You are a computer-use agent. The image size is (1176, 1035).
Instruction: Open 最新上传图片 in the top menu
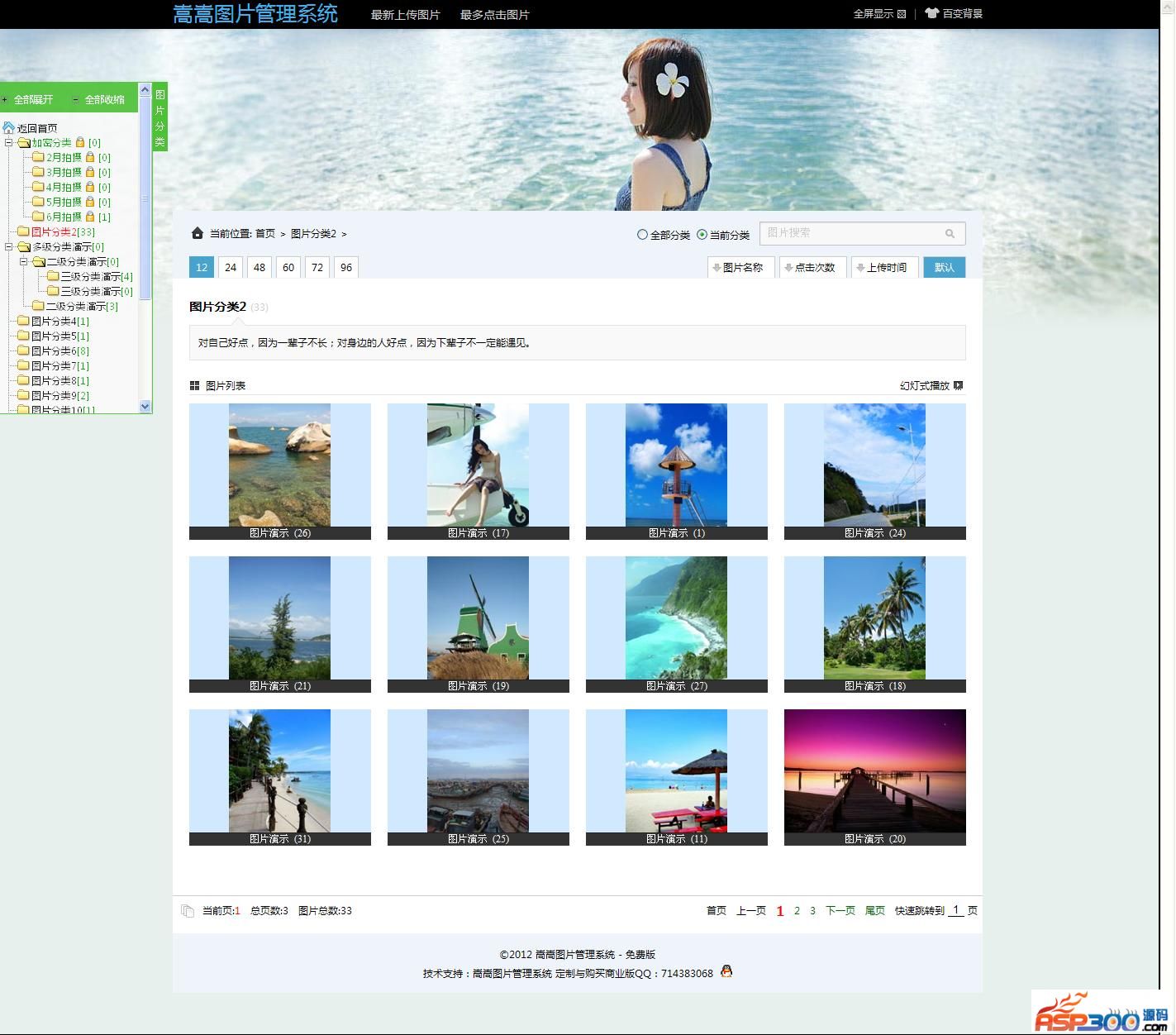(x=405, y=15)
